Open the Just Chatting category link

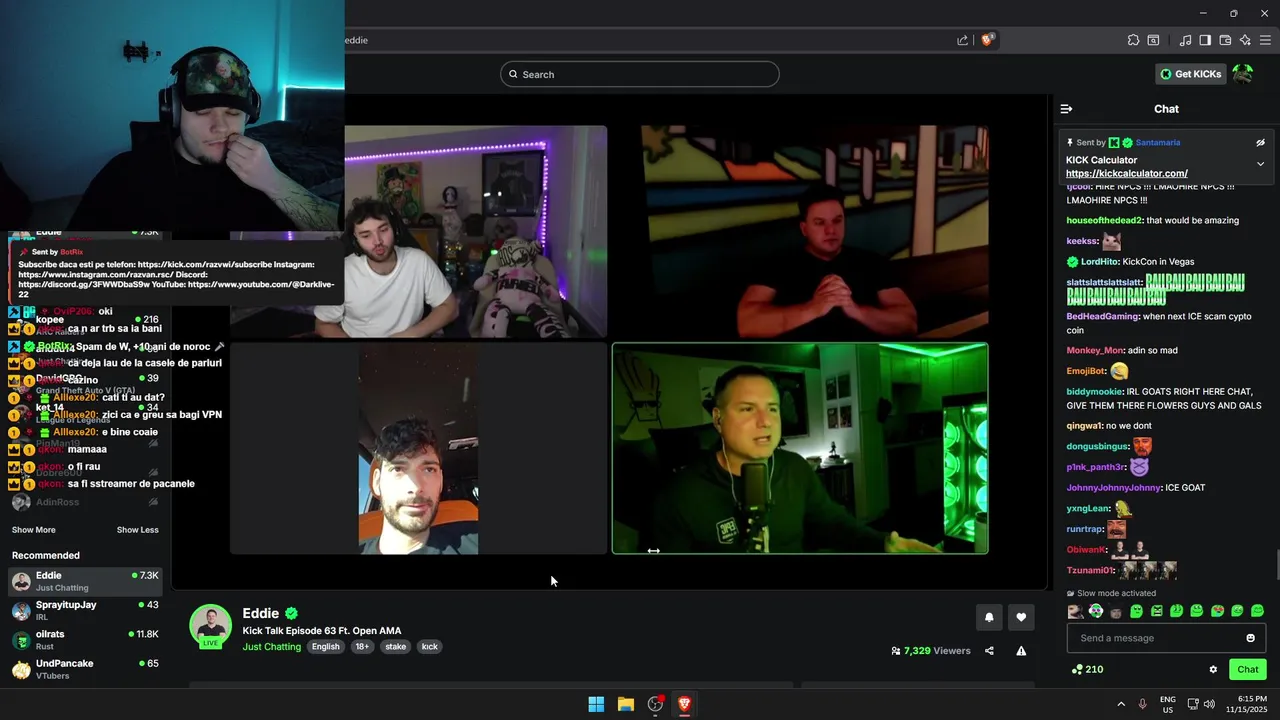pos(271,647)
